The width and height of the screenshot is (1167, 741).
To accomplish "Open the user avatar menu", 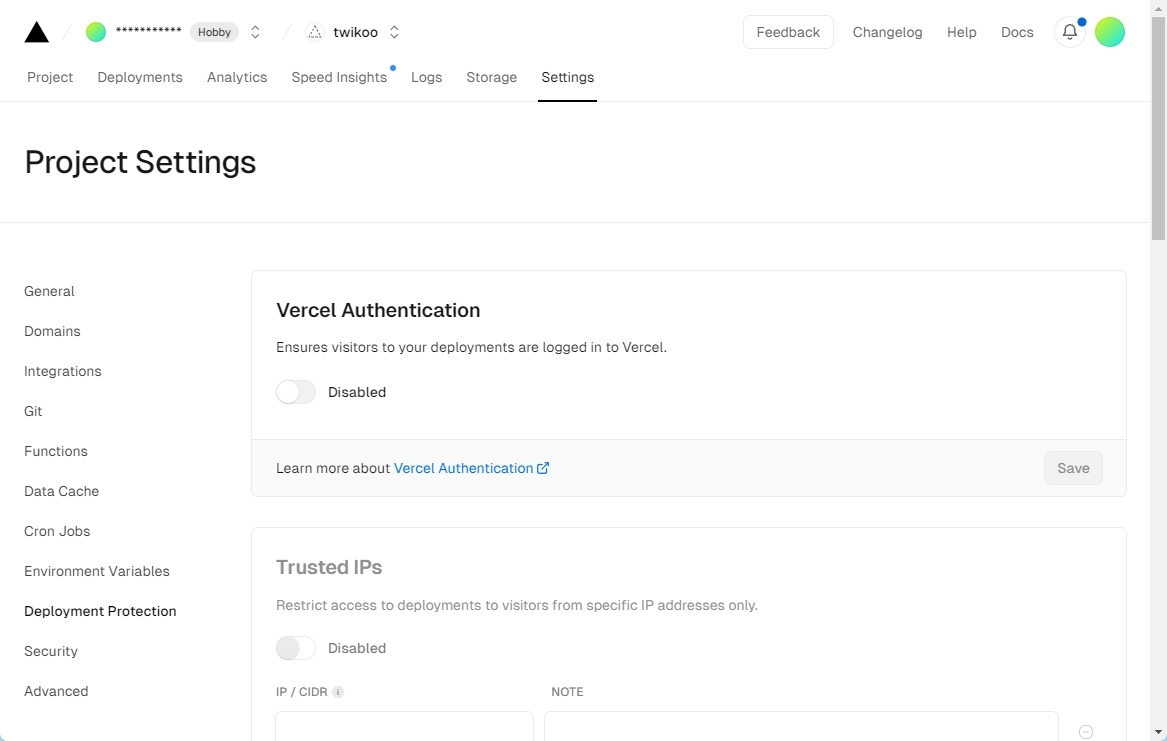I will 1110,32.
